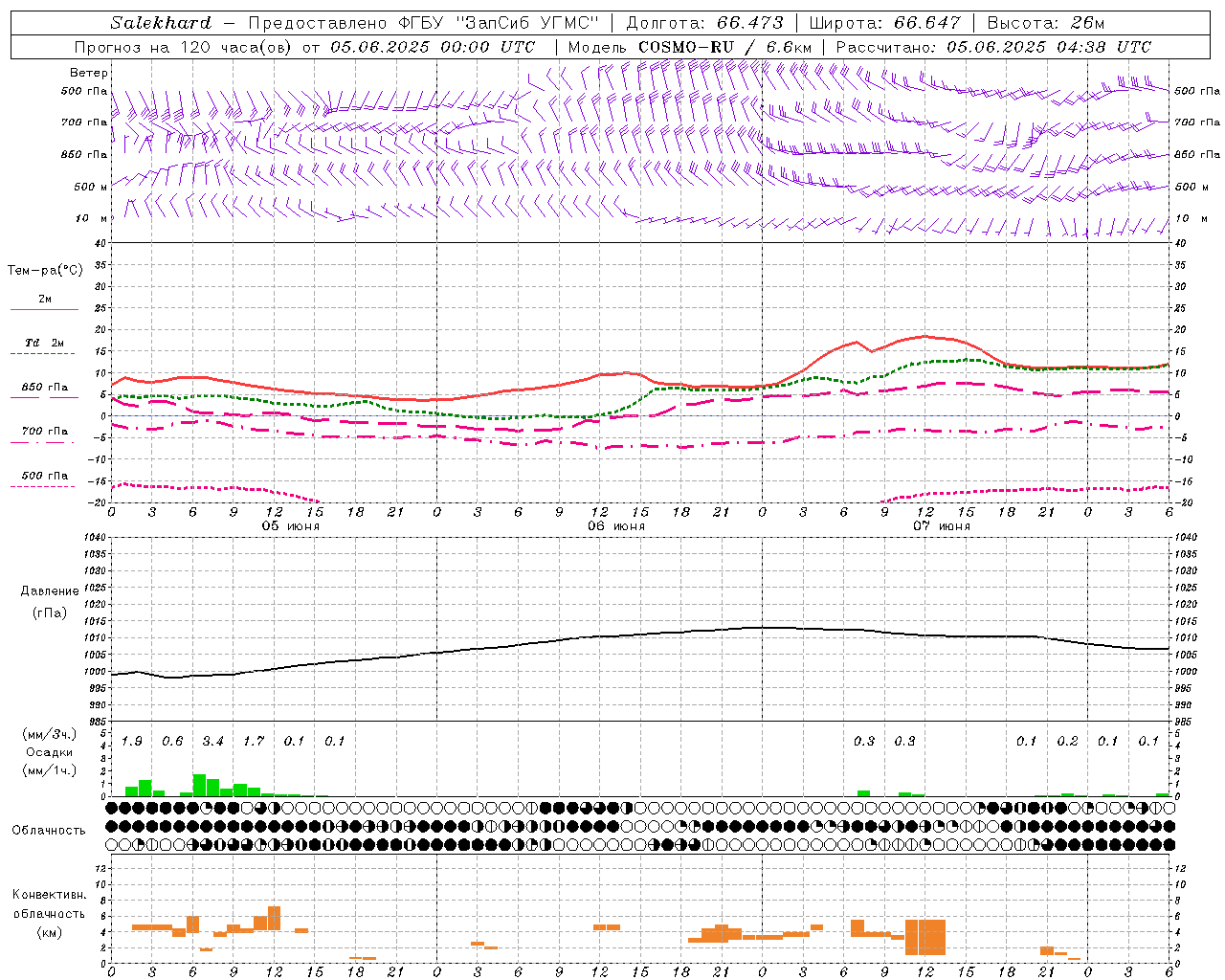1225x980 pixels.
Task: Click the red 2м temperature legend line
Action: tap(44, 309)
